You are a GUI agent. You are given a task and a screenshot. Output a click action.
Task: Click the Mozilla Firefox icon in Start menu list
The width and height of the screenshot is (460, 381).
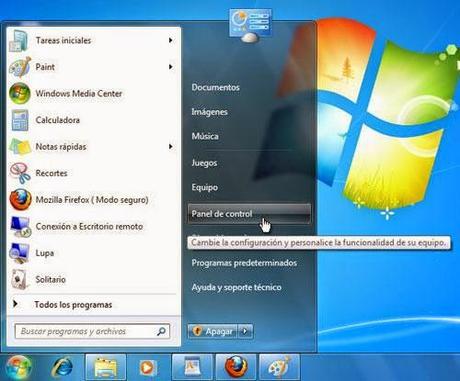click(20, 200)
